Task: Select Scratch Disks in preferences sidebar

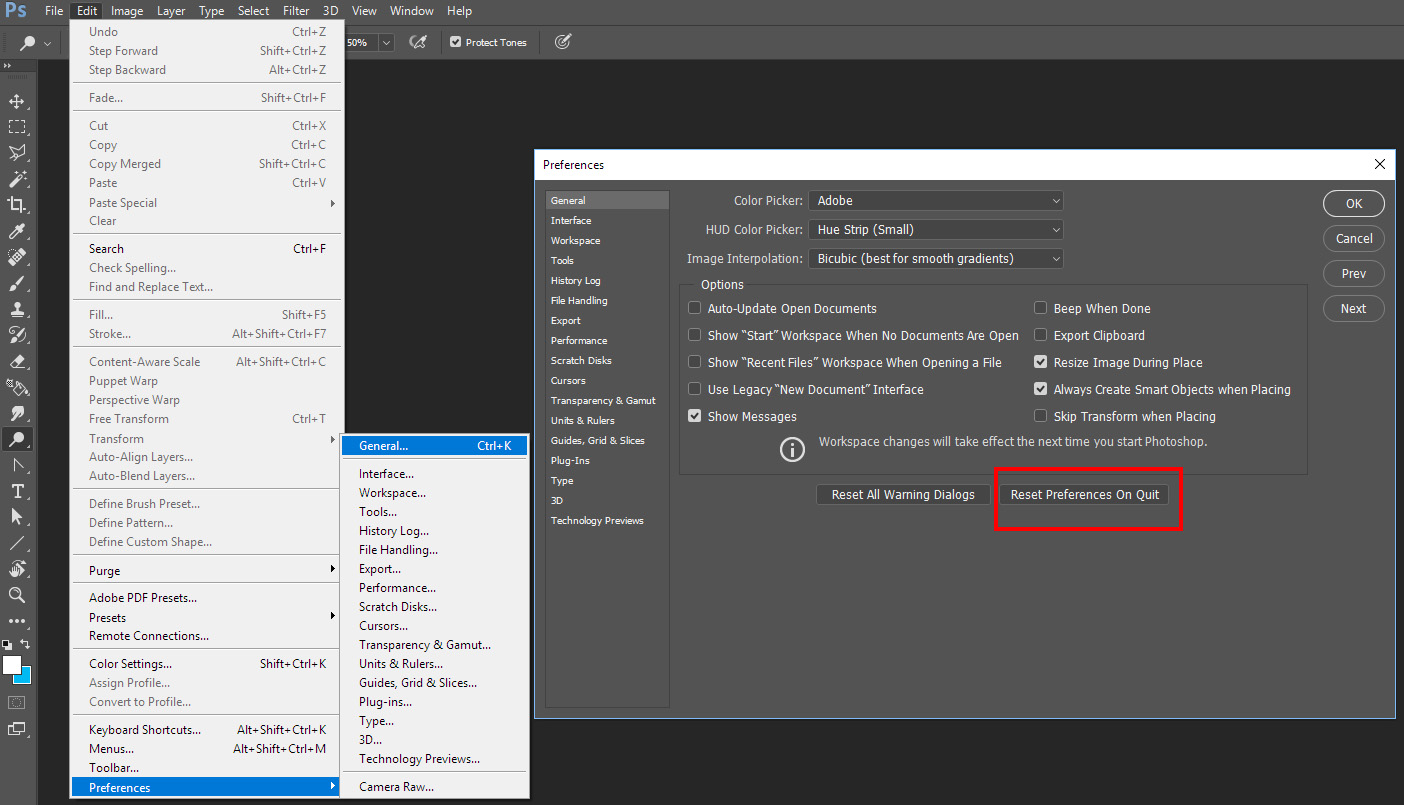Action: pos(579,360)
